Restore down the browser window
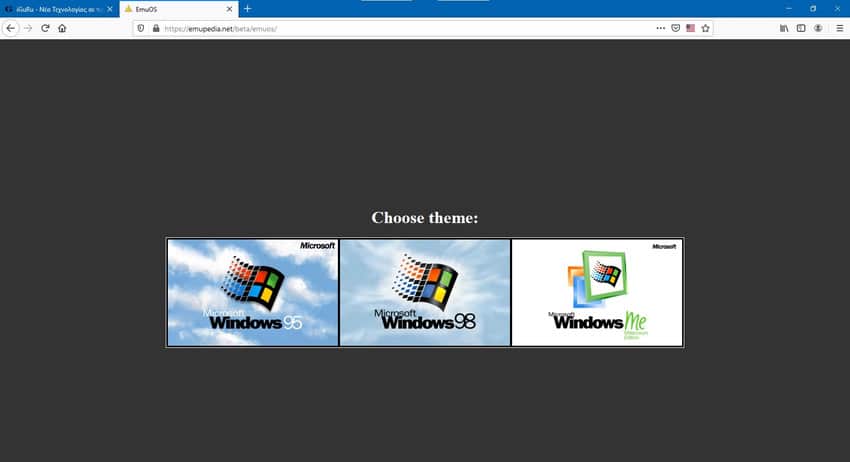850x462 pixels. click(x=813, y=9)
